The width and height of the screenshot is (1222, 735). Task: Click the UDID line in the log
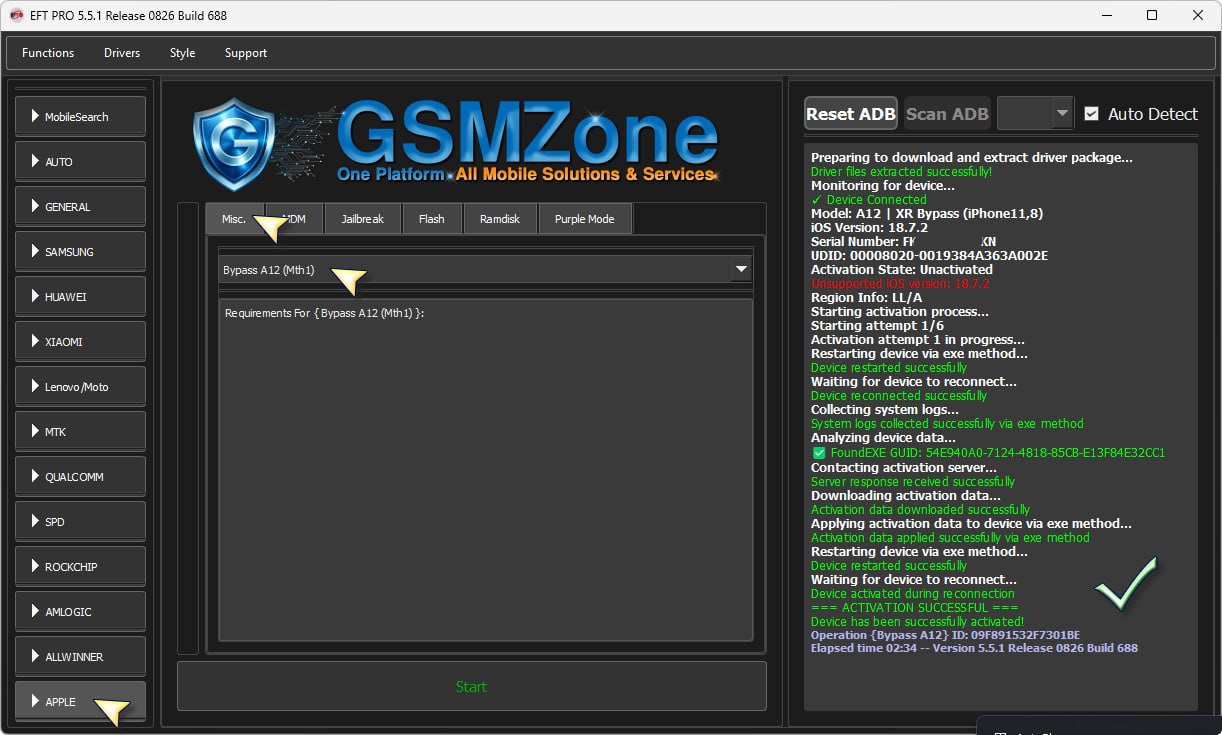click(x=930, y=255)
